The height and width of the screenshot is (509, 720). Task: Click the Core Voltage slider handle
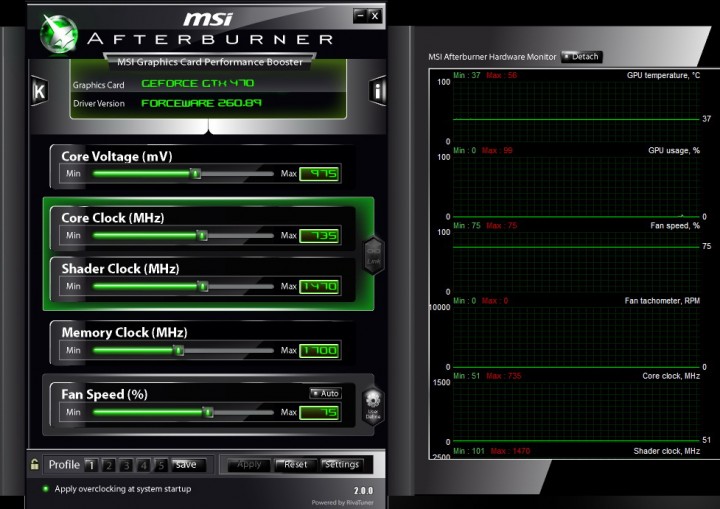196,174
